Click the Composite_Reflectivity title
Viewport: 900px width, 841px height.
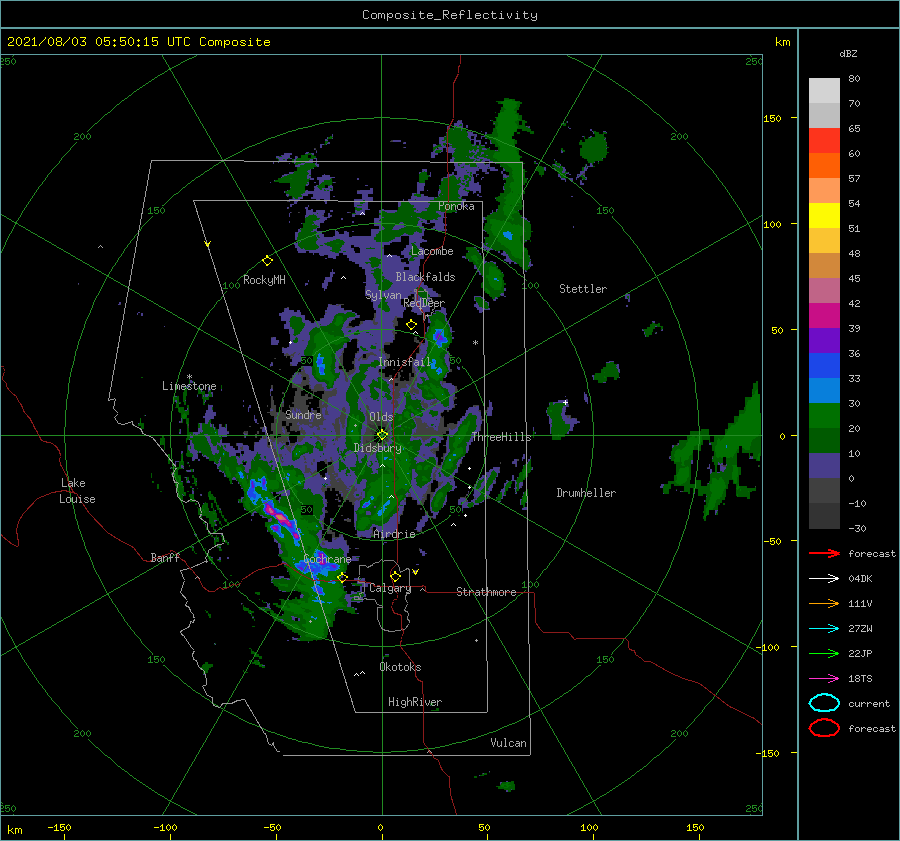(x=450, y=15)
